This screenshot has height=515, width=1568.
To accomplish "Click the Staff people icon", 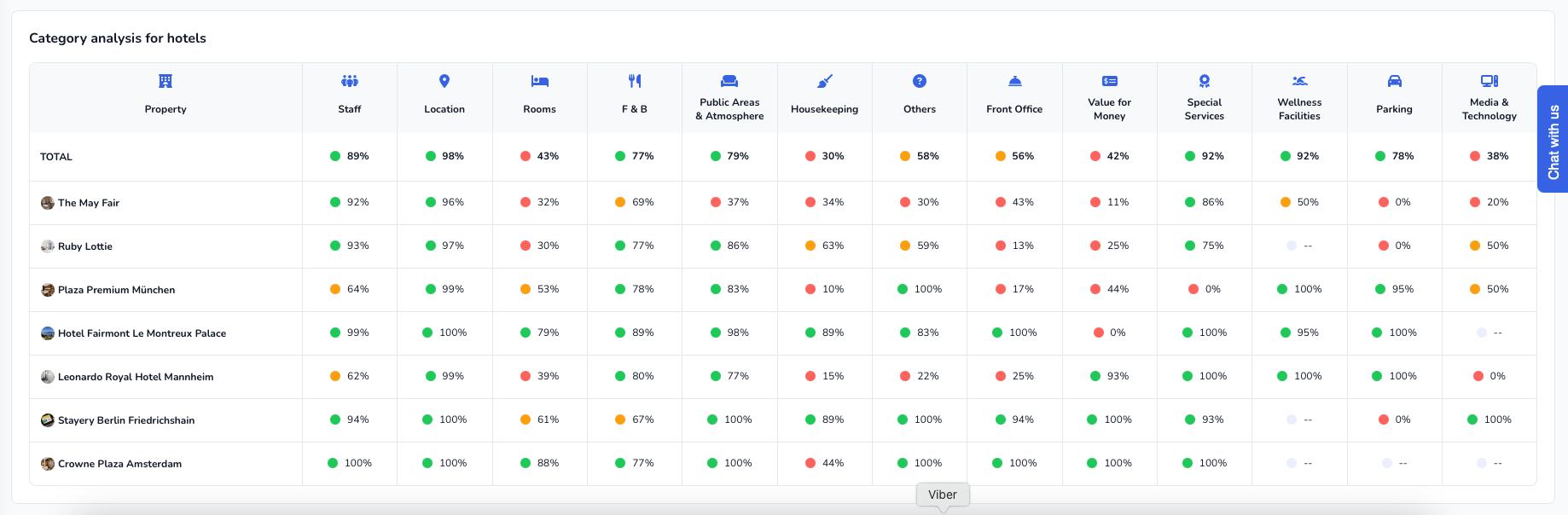I will (350, 81).
